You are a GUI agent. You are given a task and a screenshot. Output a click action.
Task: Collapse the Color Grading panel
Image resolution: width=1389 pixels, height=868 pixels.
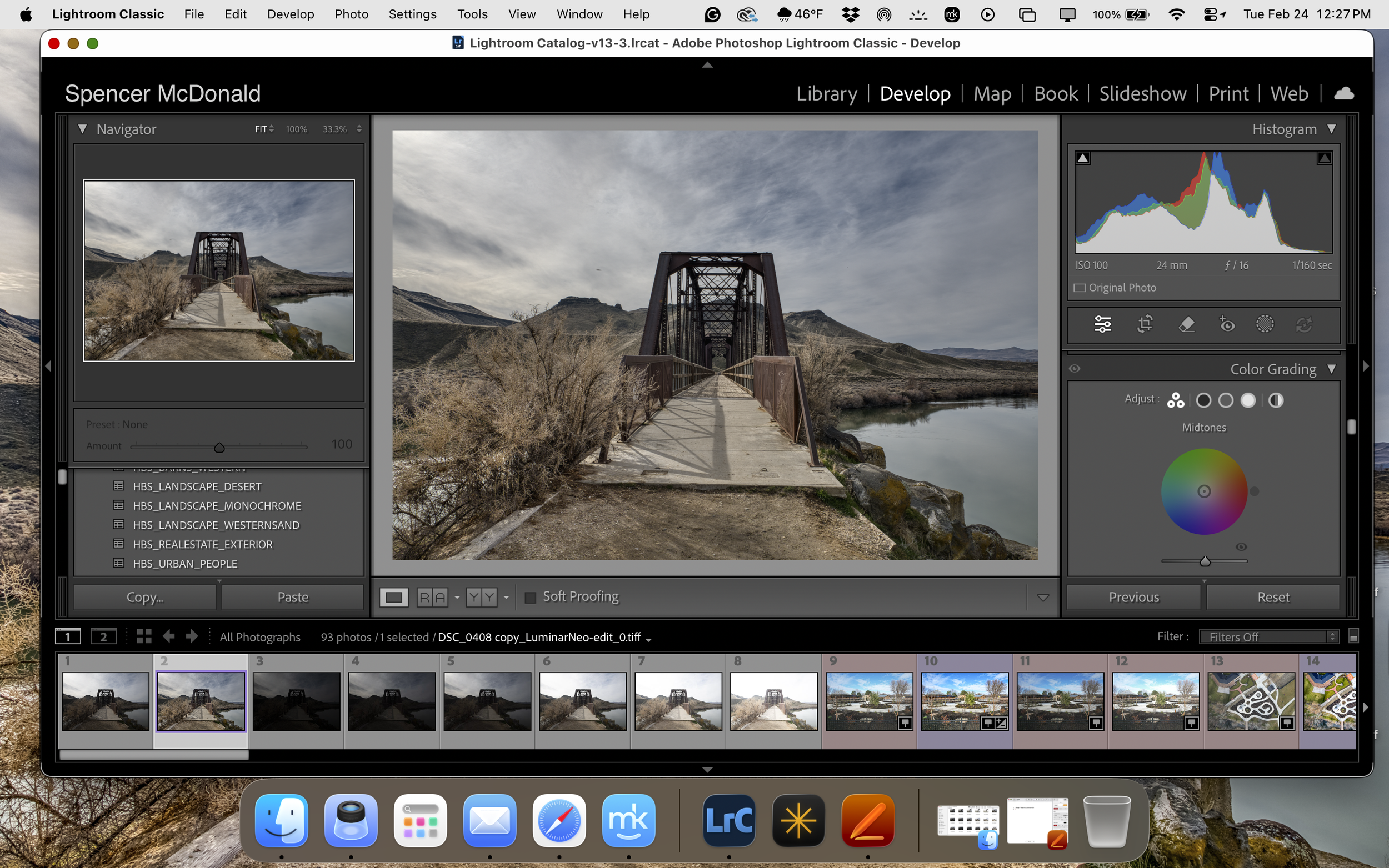1332,369
